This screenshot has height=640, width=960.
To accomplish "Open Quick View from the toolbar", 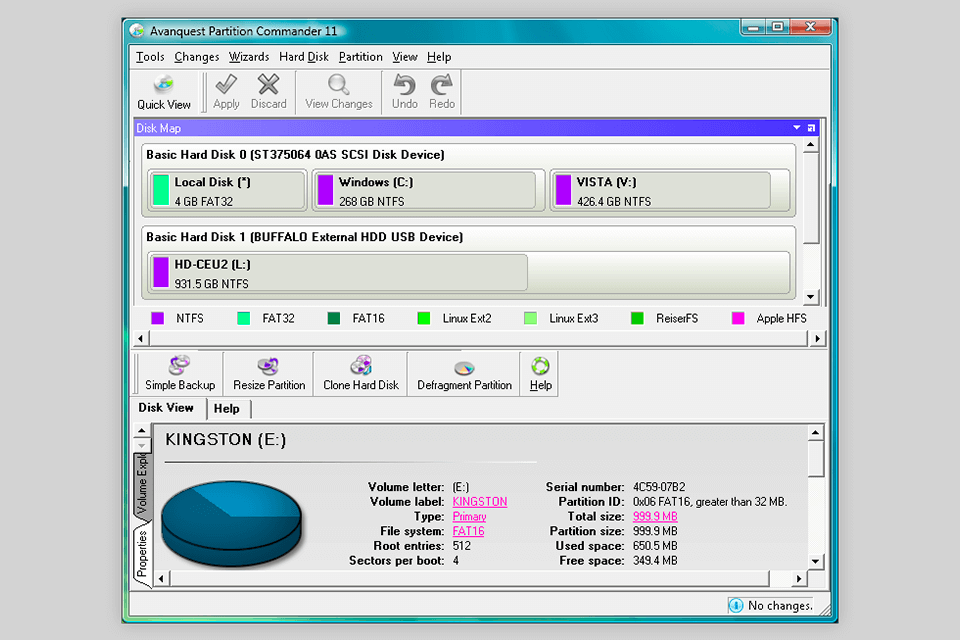I will click(x=163, y=92).
